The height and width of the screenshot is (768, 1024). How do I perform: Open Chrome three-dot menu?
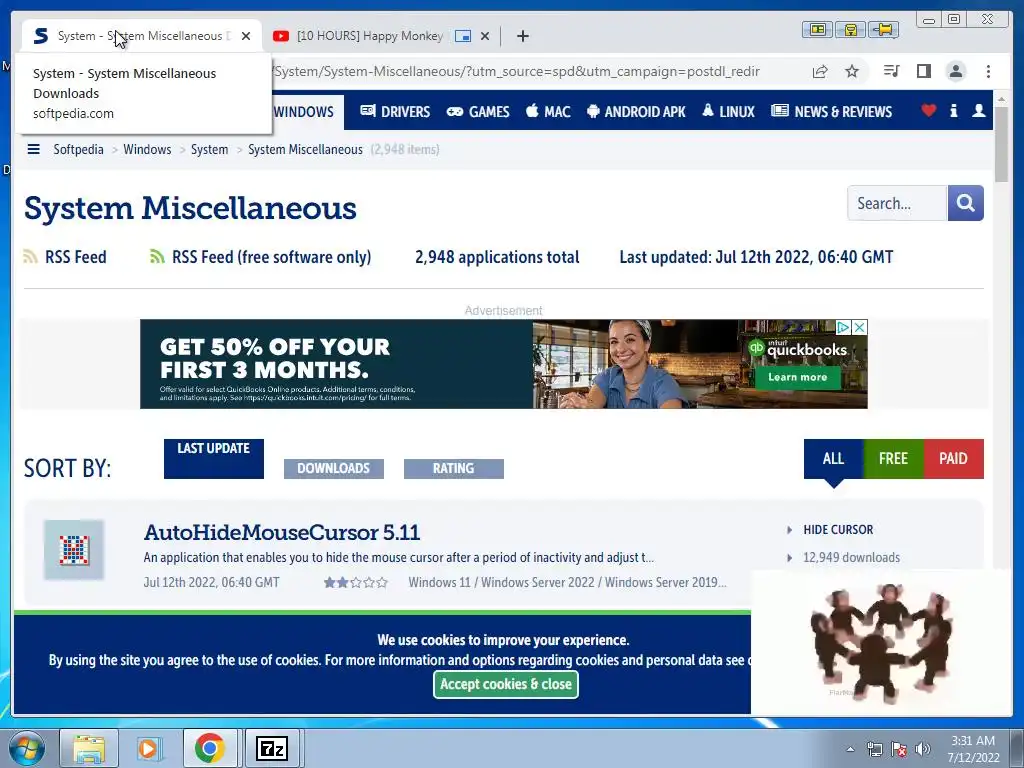pos(988,71)
